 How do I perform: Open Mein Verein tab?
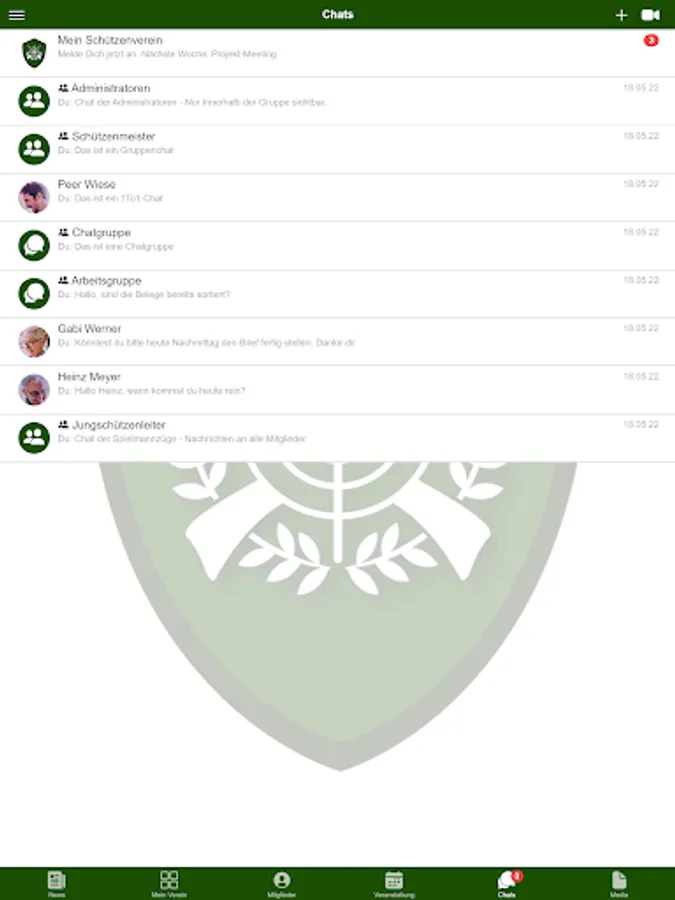(x=169, y=879)
